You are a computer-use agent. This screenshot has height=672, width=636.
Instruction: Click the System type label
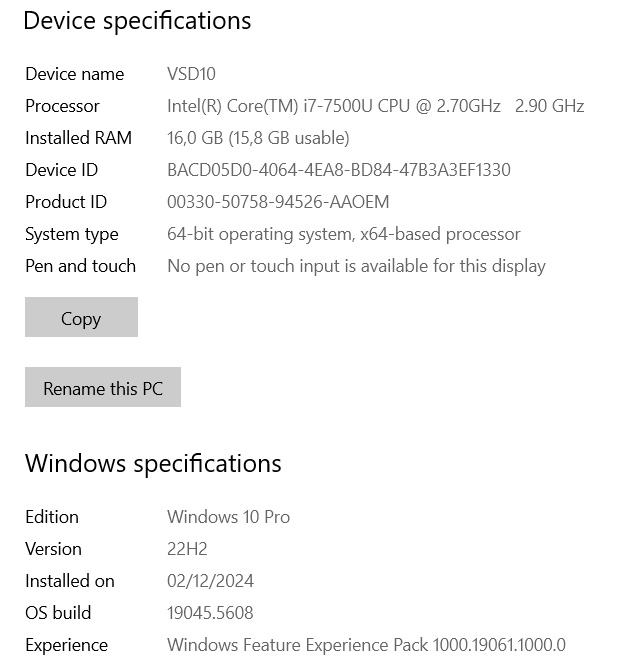pyautogui.click(x=72, y=234)
